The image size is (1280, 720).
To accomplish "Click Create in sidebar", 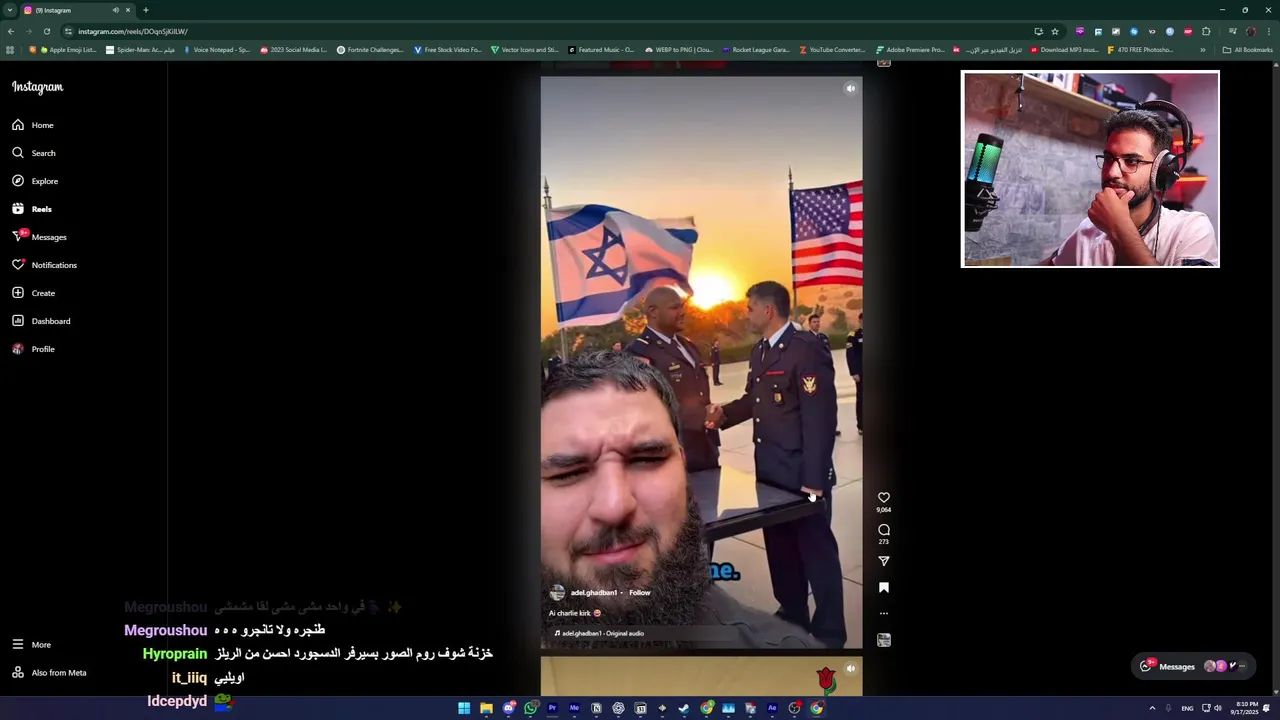I will tap(34, 293).
